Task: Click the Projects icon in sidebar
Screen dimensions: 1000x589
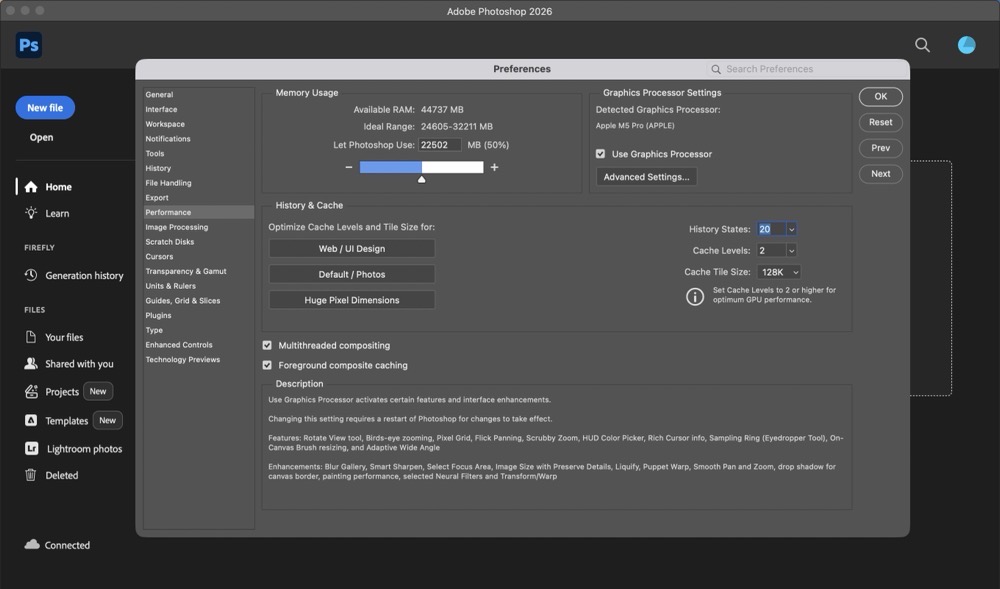Action: (x=31, y=391)
